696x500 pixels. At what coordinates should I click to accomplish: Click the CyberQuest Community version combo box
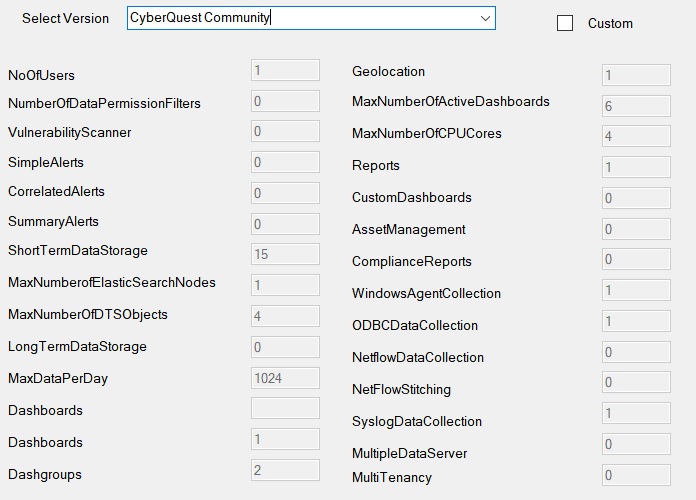[311, 18]
